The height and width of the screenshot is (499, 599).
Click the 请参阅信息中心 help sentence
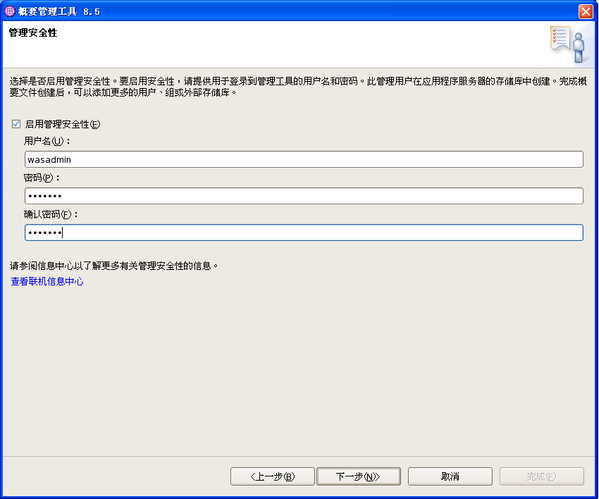point(114,266)
